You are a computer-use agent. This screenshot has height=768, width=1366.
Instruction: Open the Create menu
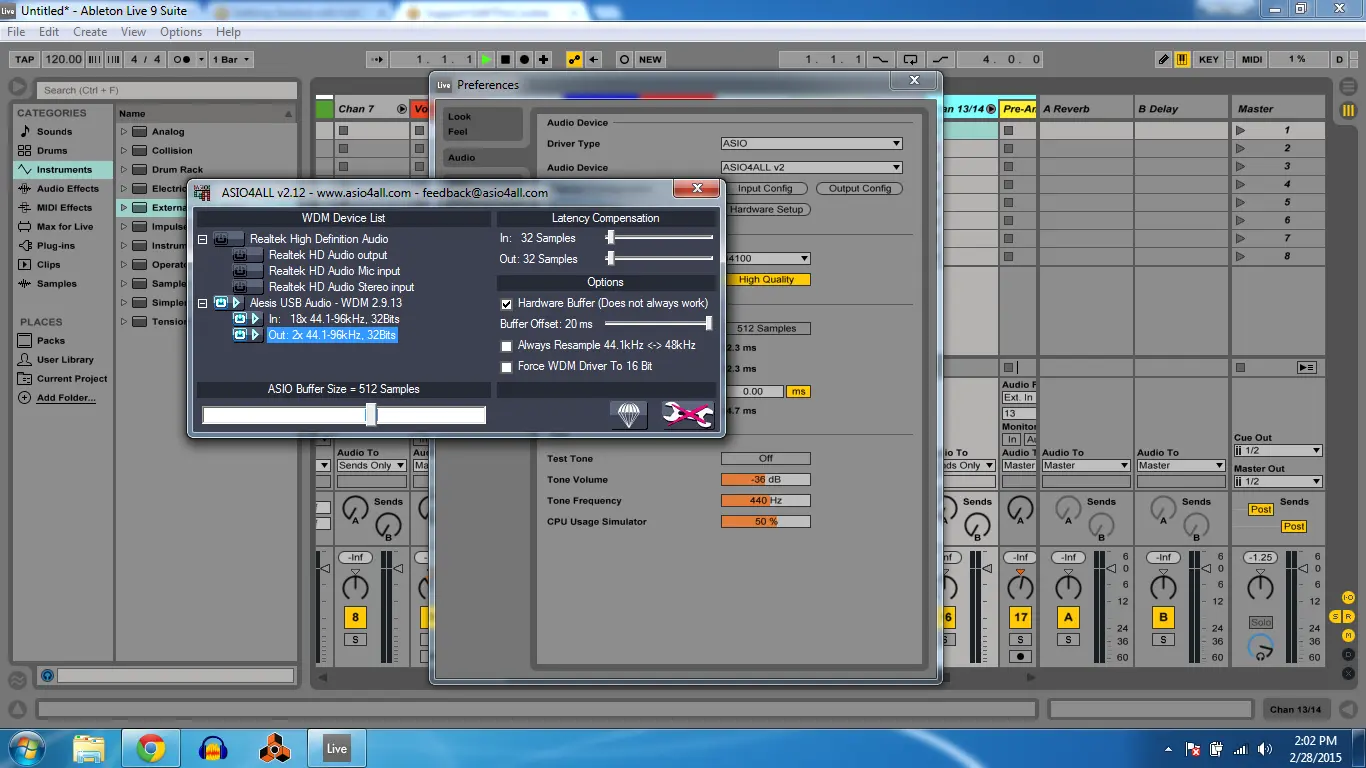(x=90, y=32)
